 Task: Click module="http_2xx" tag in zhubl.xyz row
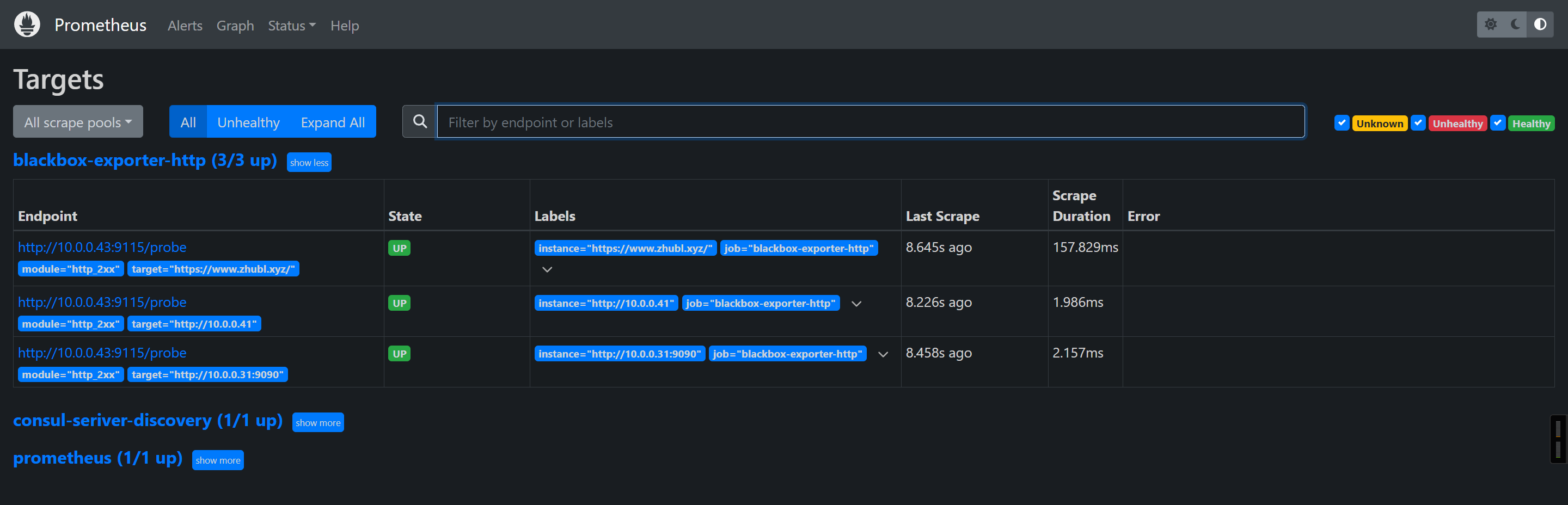(x=71, y=269)
